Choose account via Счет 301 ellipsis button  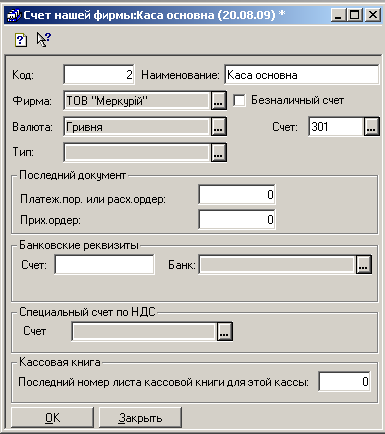371,126
